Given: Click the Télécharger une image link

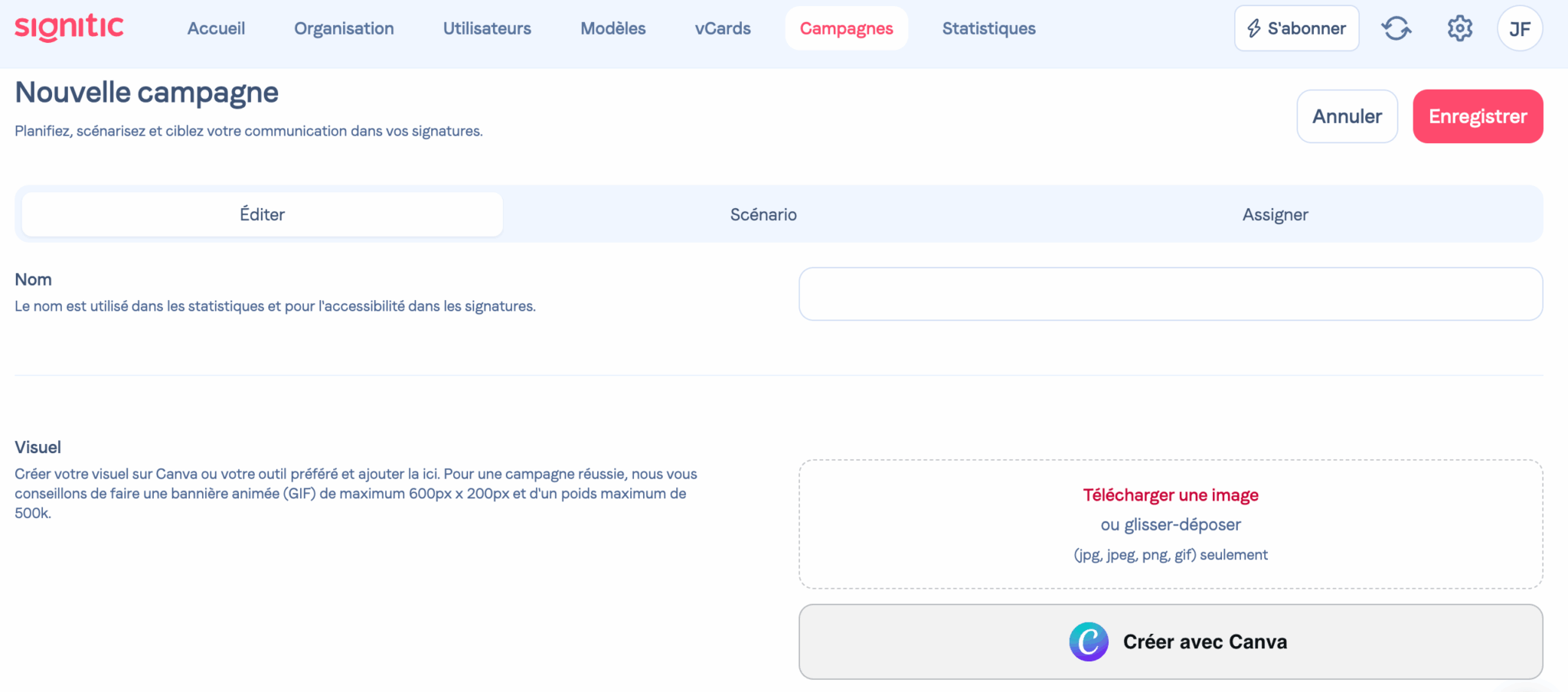Looking at the screenshot, I should point(1170,495).
